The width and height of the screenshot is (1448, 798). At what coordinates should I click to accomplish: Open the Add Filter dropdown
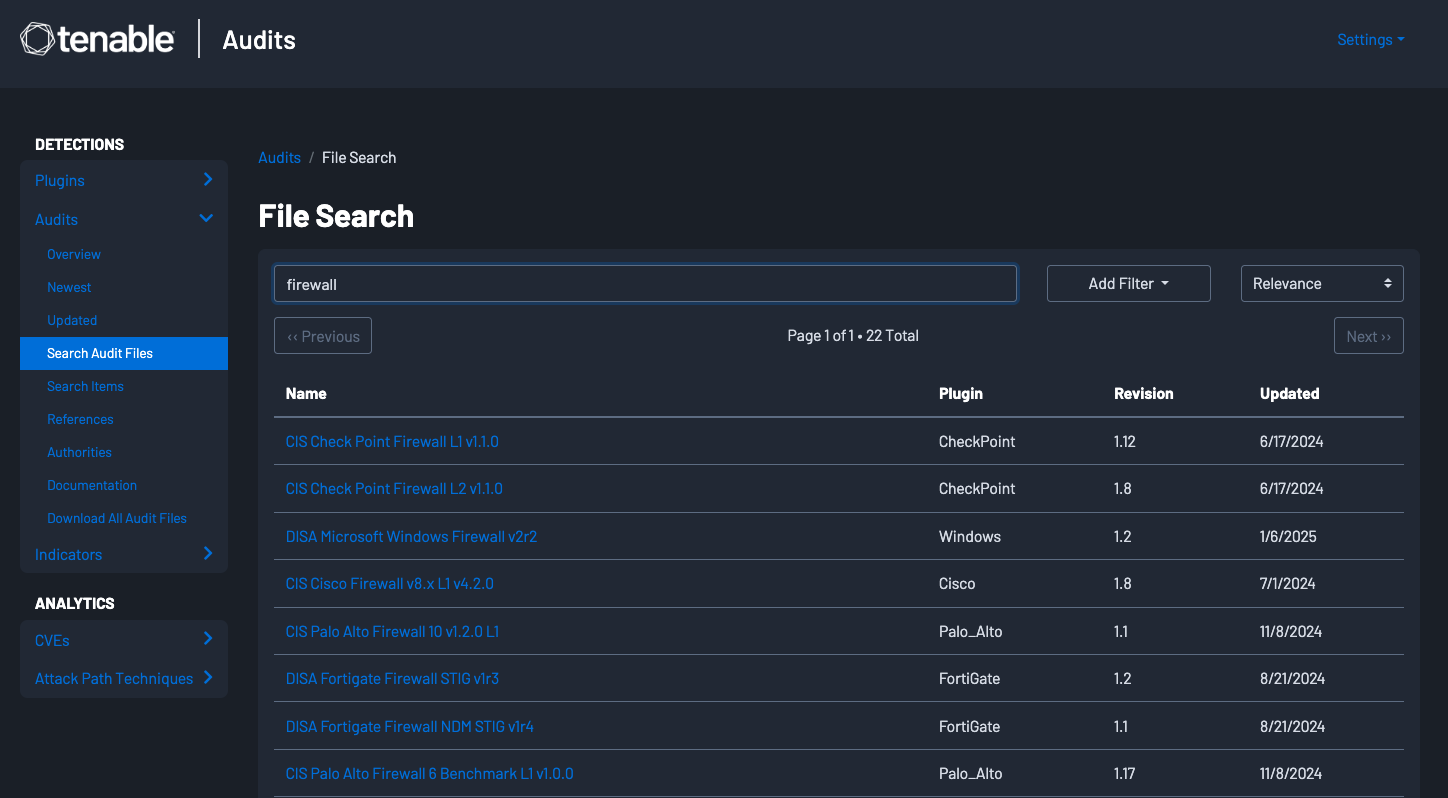click(x=1128, y=284)
